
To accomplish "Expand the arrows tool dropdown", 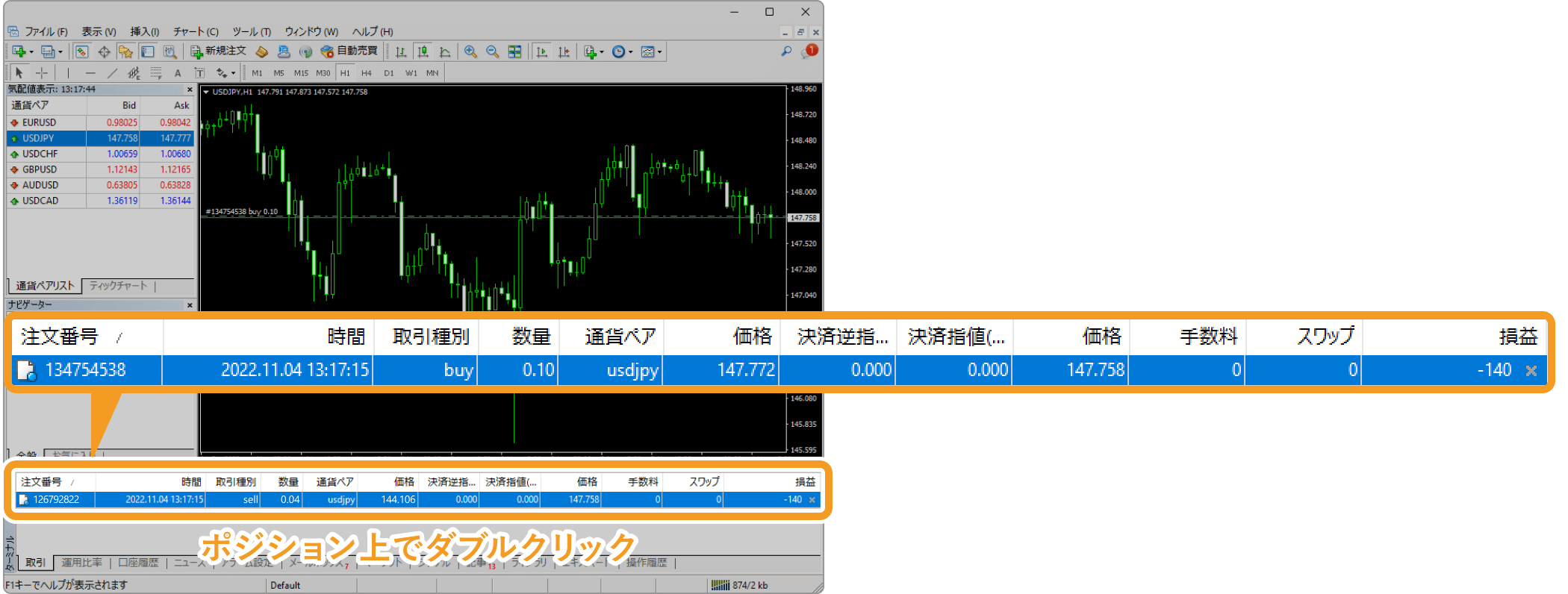I will [233, 73].
